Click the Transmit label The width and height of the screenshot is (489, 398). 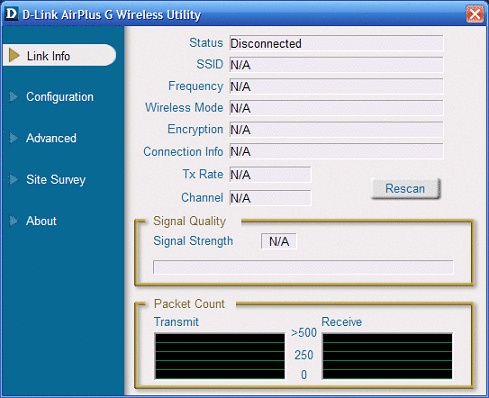(x=176, y=322)
